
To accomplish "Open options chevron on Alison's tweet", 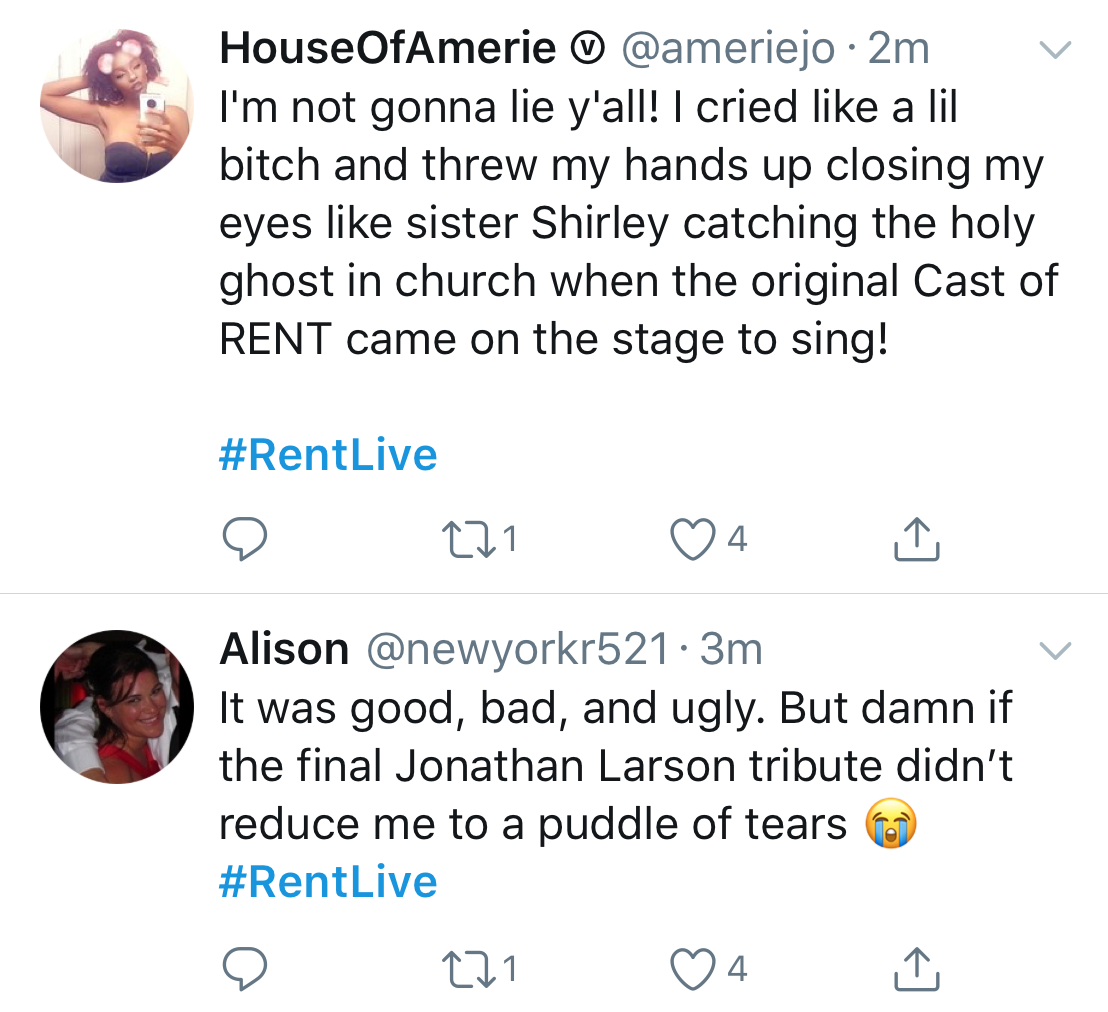I will pos(1056,652).
